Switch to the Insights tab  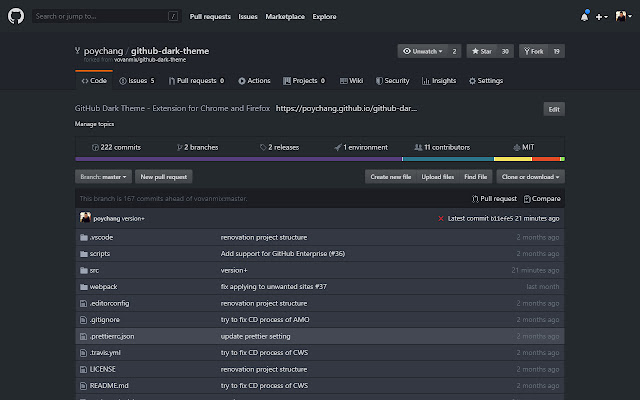tap(439, 81)
